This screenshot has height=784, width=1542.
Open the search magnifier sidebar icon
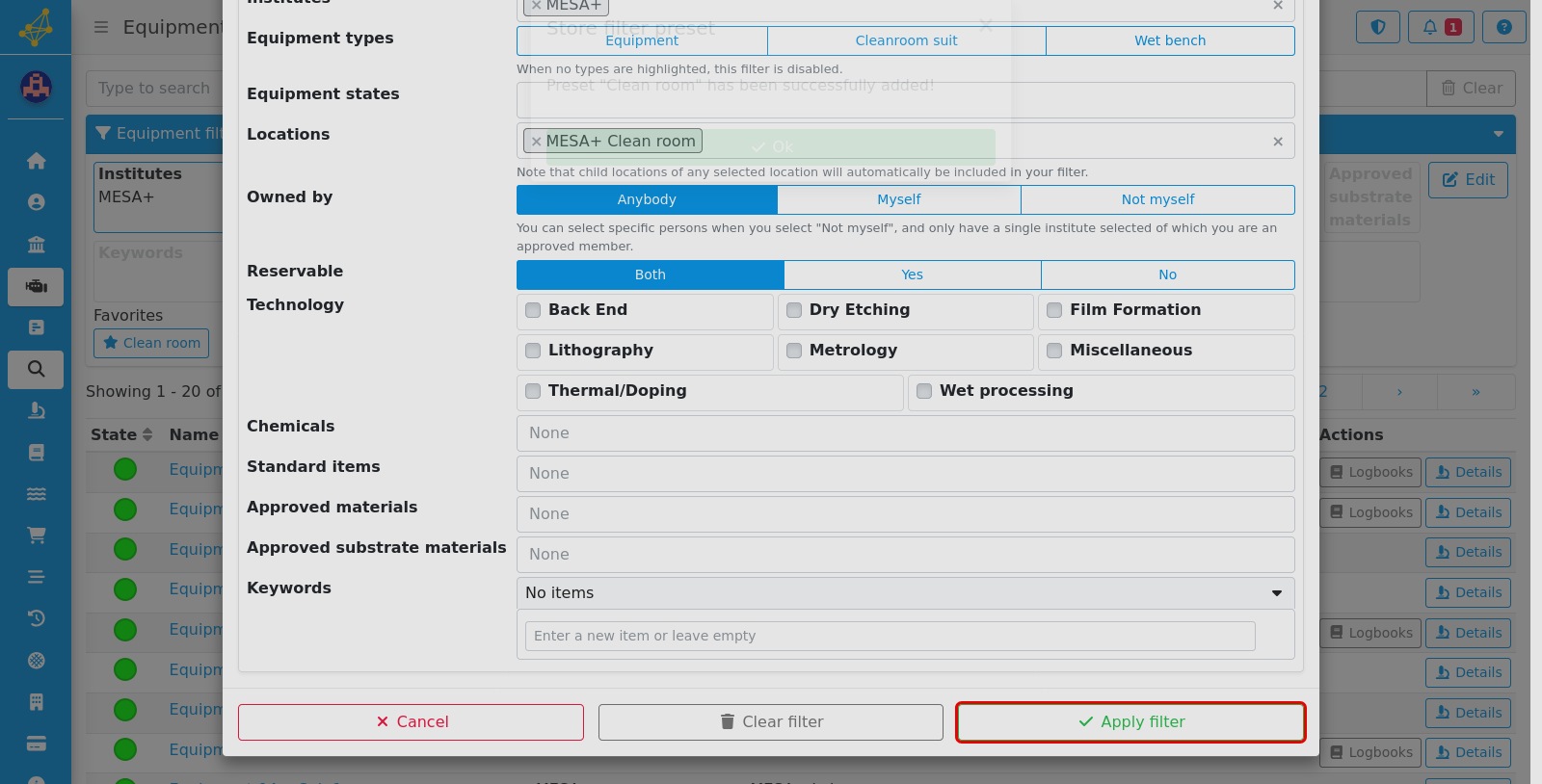click(36, 369)
